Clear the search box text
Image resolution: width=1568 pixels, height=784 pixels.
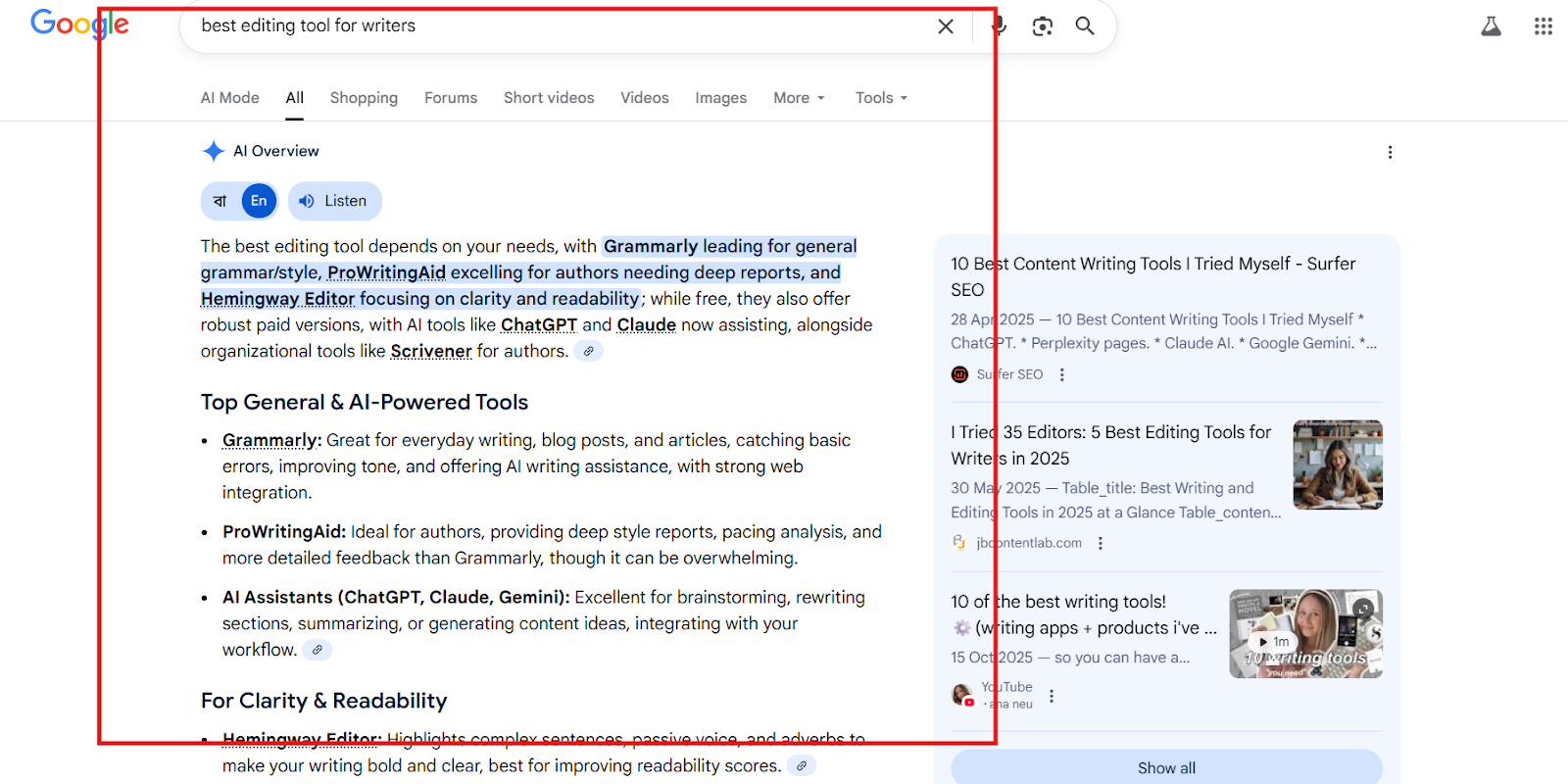(x=945, y=26)
